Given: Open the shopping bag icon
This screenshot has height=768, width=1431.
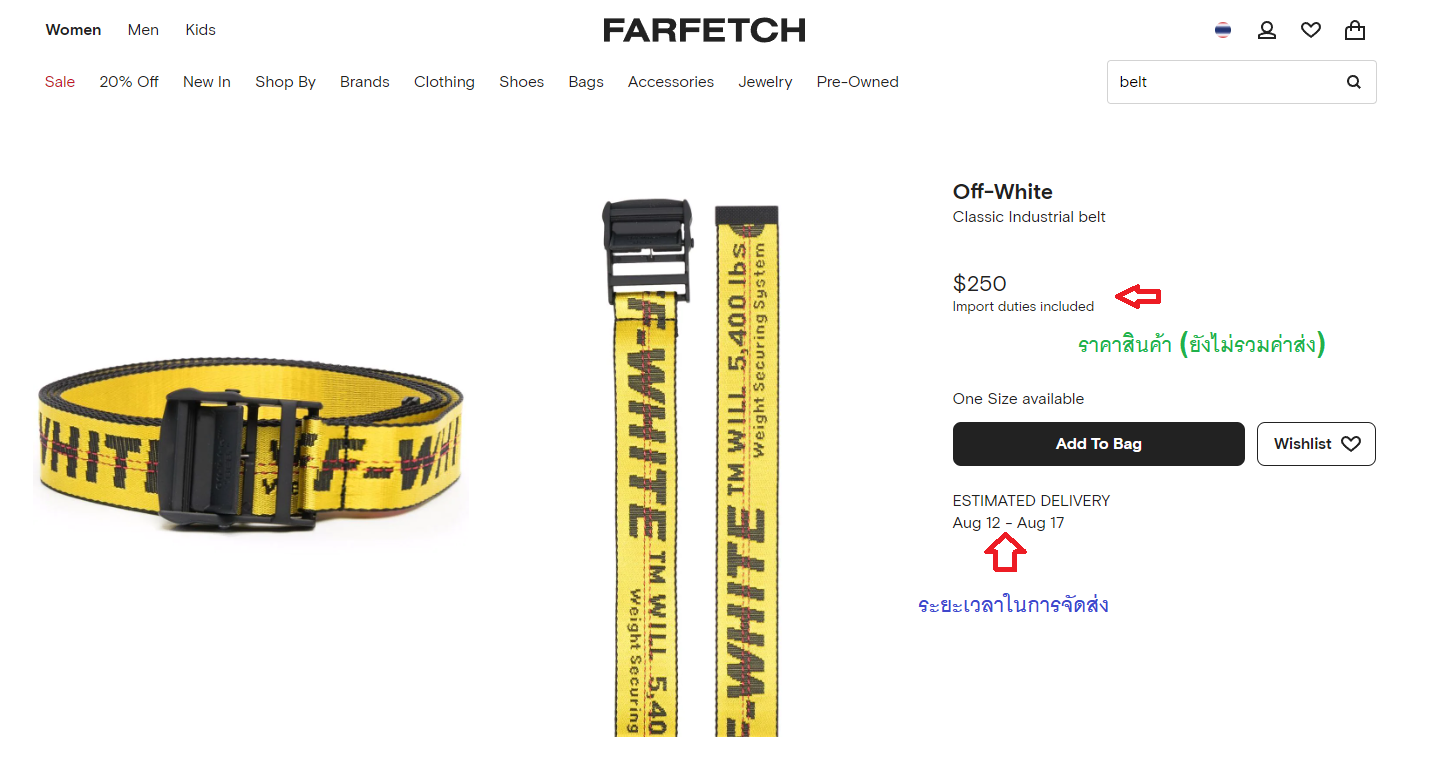Looking at the screenshot, I should tap(1355, 30).
